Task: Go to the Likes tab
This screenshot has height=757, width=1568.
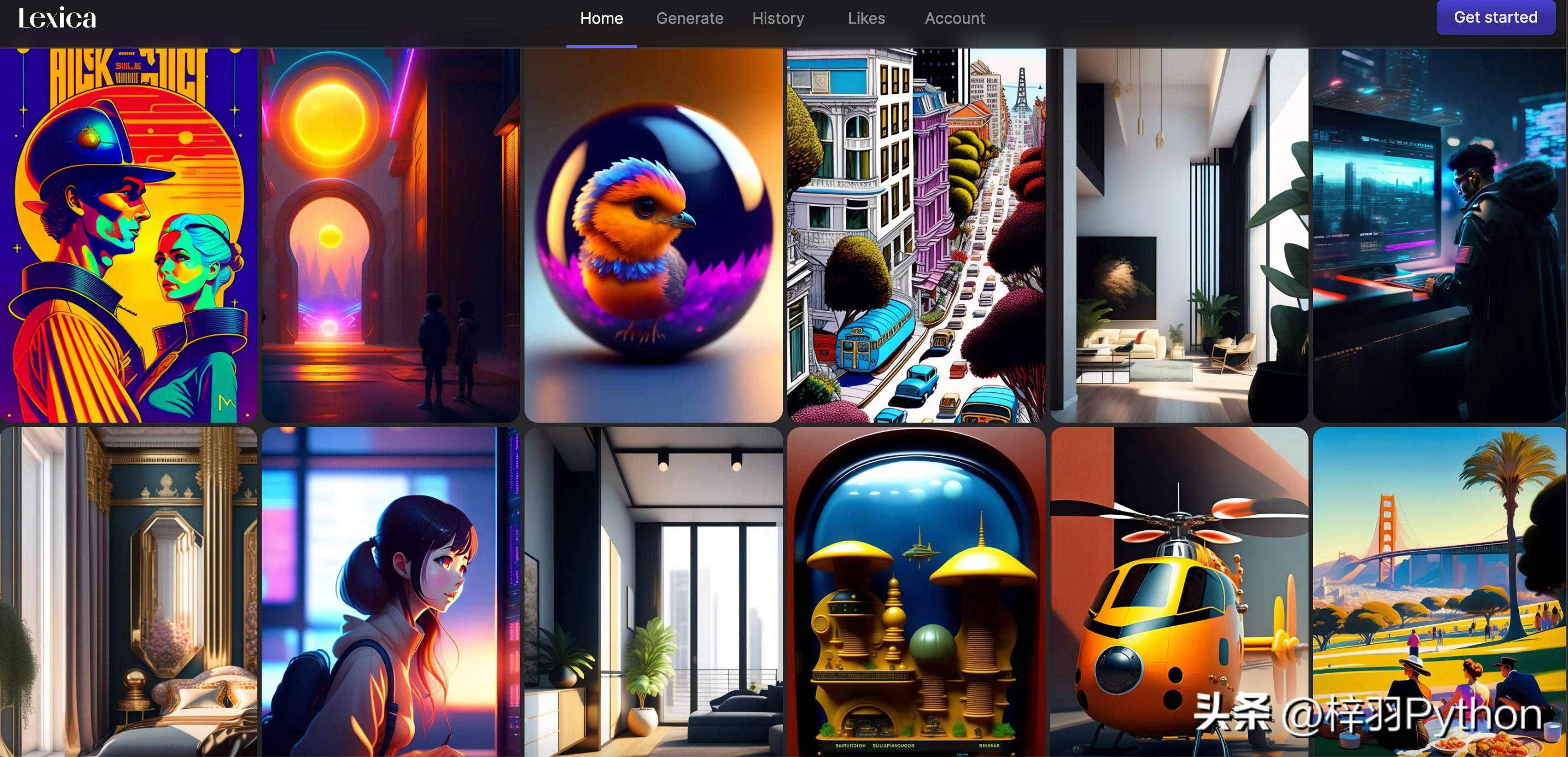Action: coord(866,18)
